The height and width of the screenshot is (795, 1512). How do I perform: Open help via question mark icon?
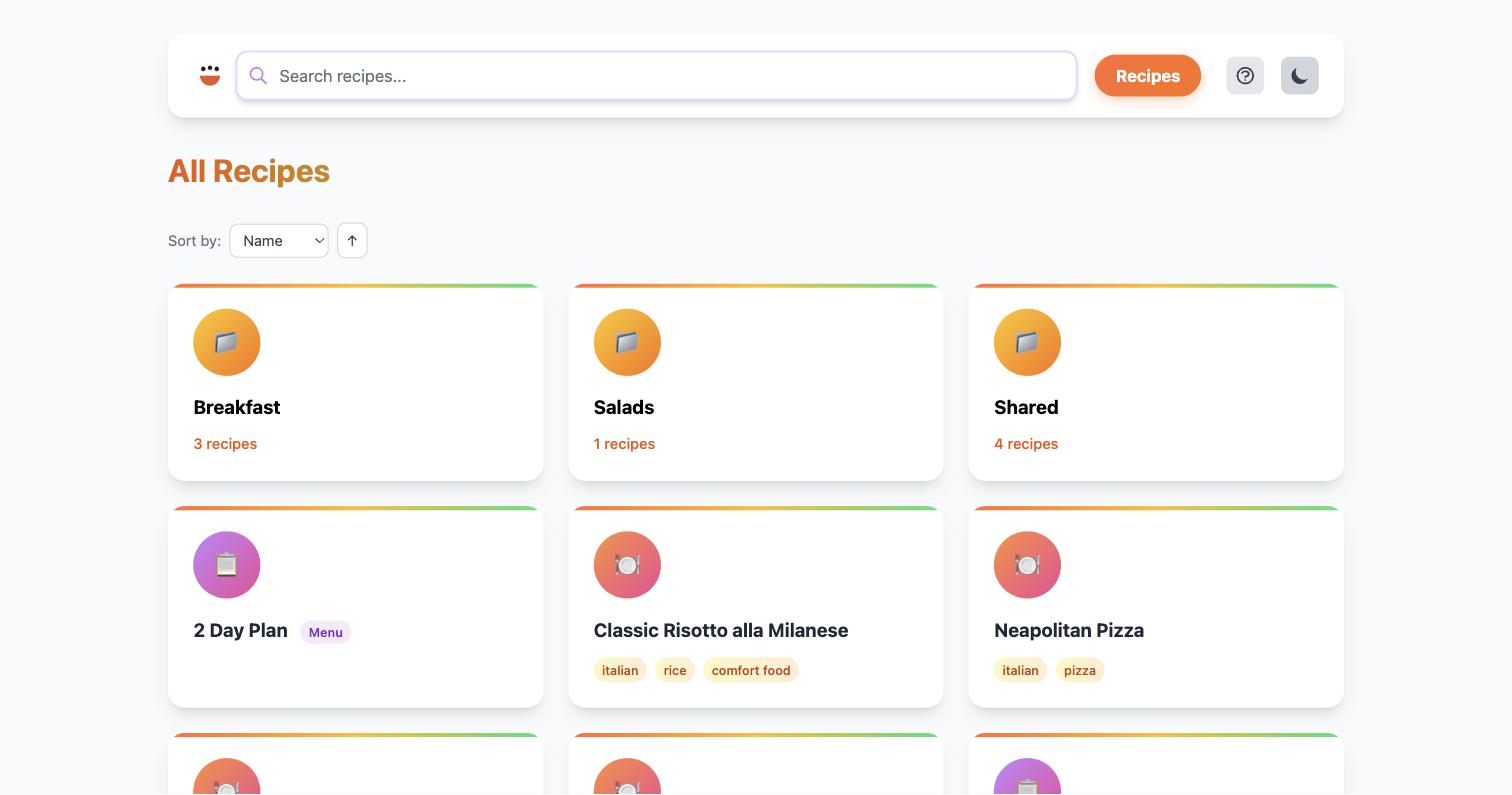point(1245,76)
